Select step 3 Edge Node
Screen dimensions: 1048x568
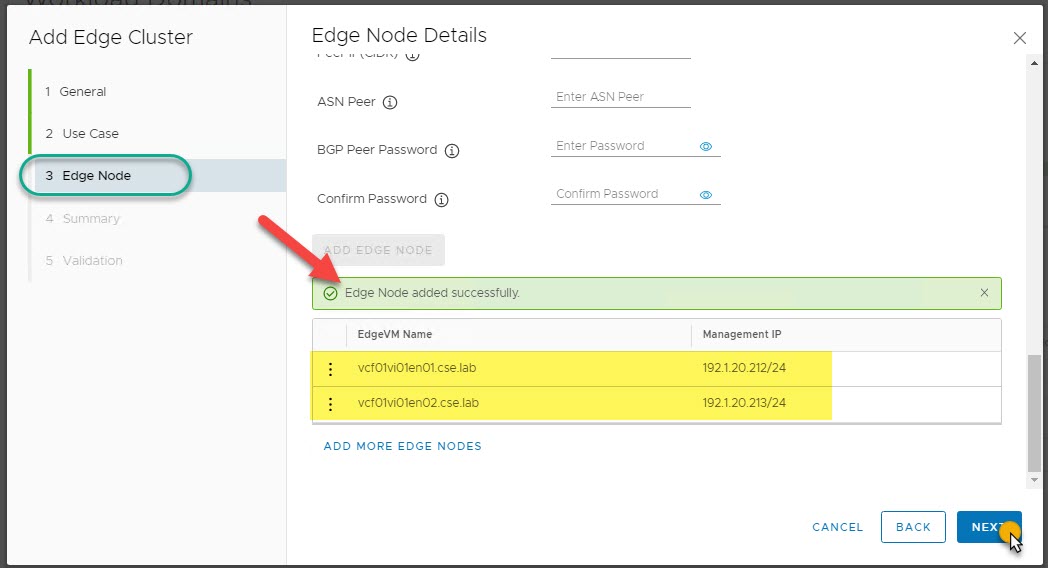96,176
